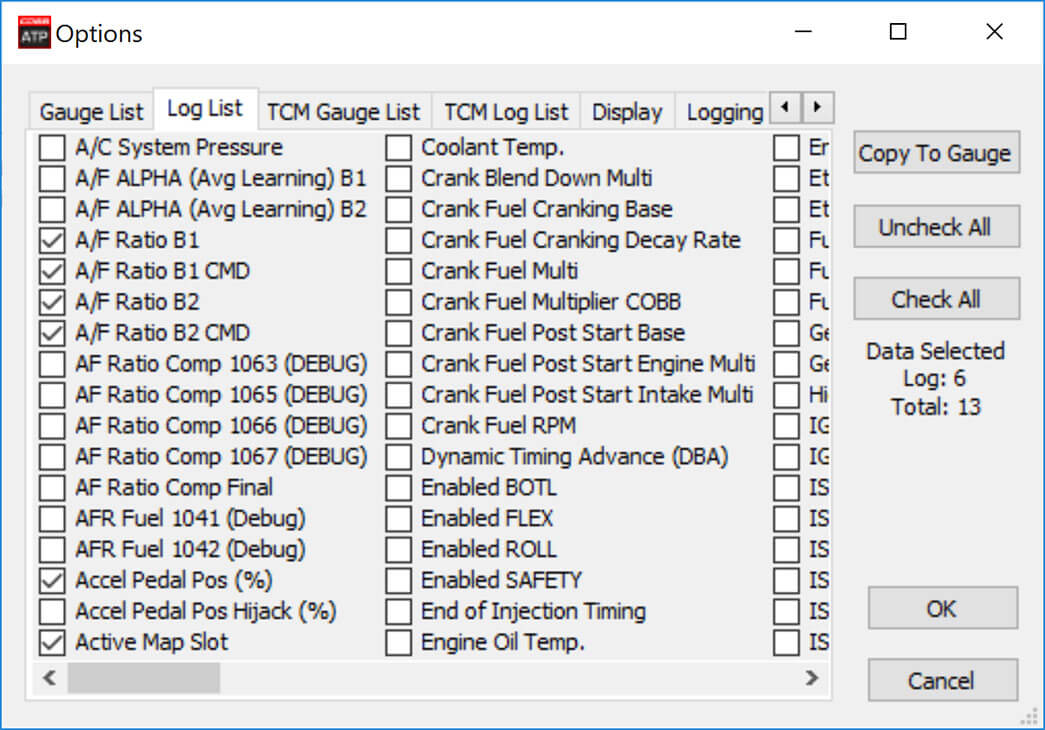Open the TCM Gauge List tab
1045x730 pixels.
(x=344, y=111)
